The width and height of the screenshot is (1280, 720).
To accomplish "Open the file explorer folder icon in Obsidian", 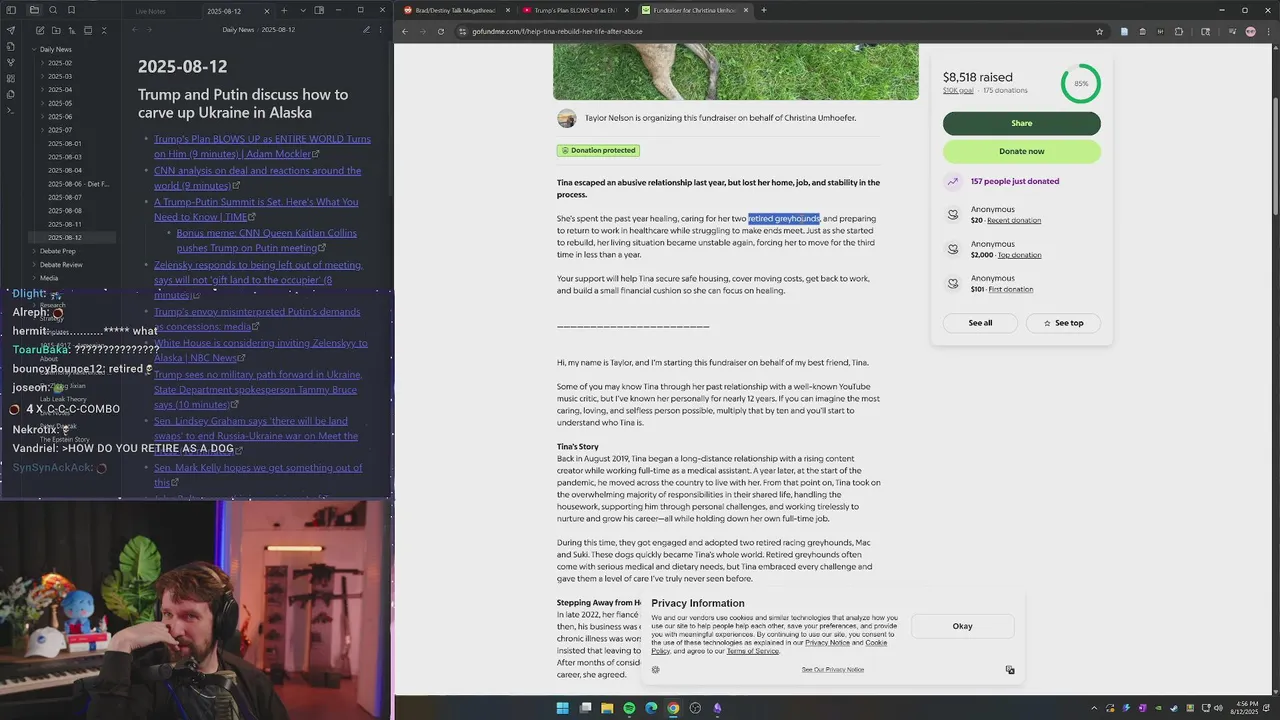I will [34, 10].
